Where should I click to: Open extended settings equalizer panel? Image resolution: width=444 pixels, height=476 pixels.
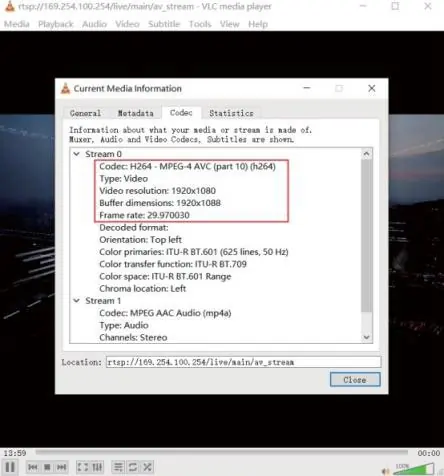pyautogui.click(x=97, y=467)
